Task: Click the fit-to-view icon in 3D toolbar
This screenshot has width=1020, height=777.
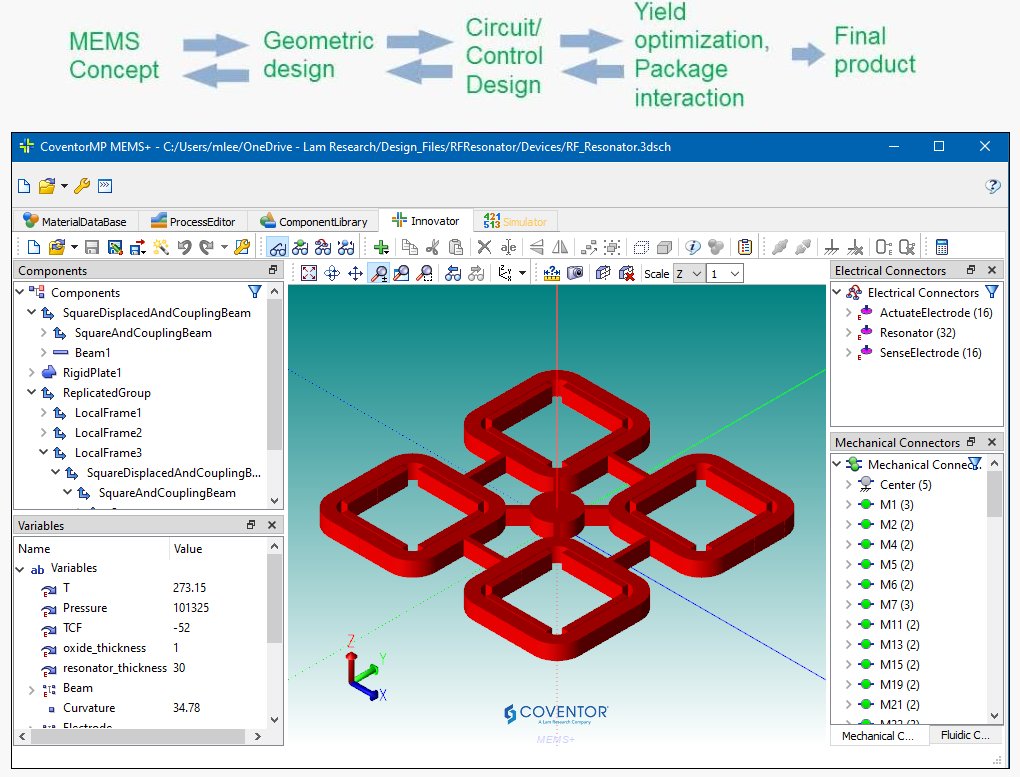Action: click(x=309, y=273)
